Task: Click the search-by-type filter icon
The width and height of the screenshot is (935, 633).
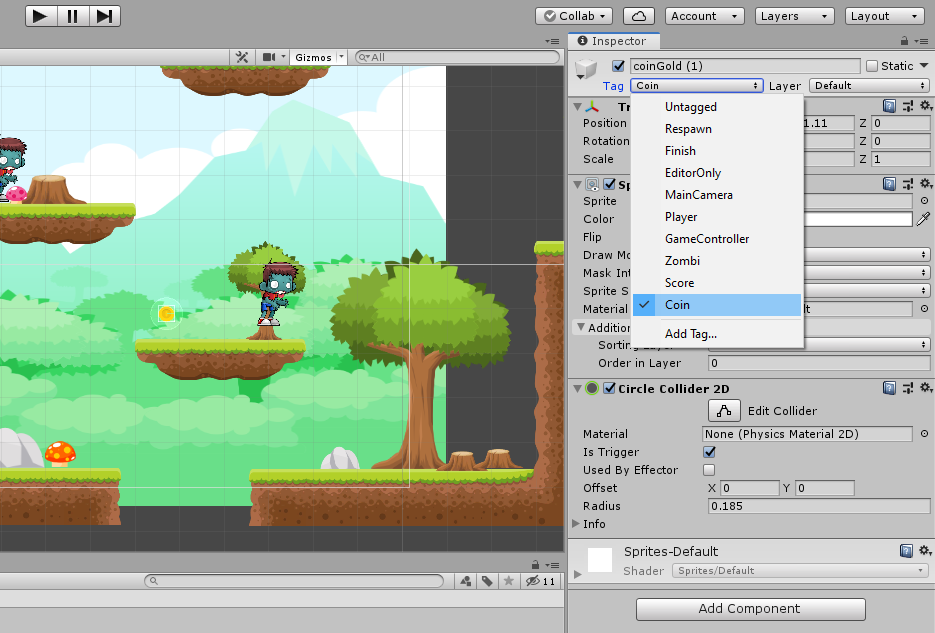Action: 466,581
